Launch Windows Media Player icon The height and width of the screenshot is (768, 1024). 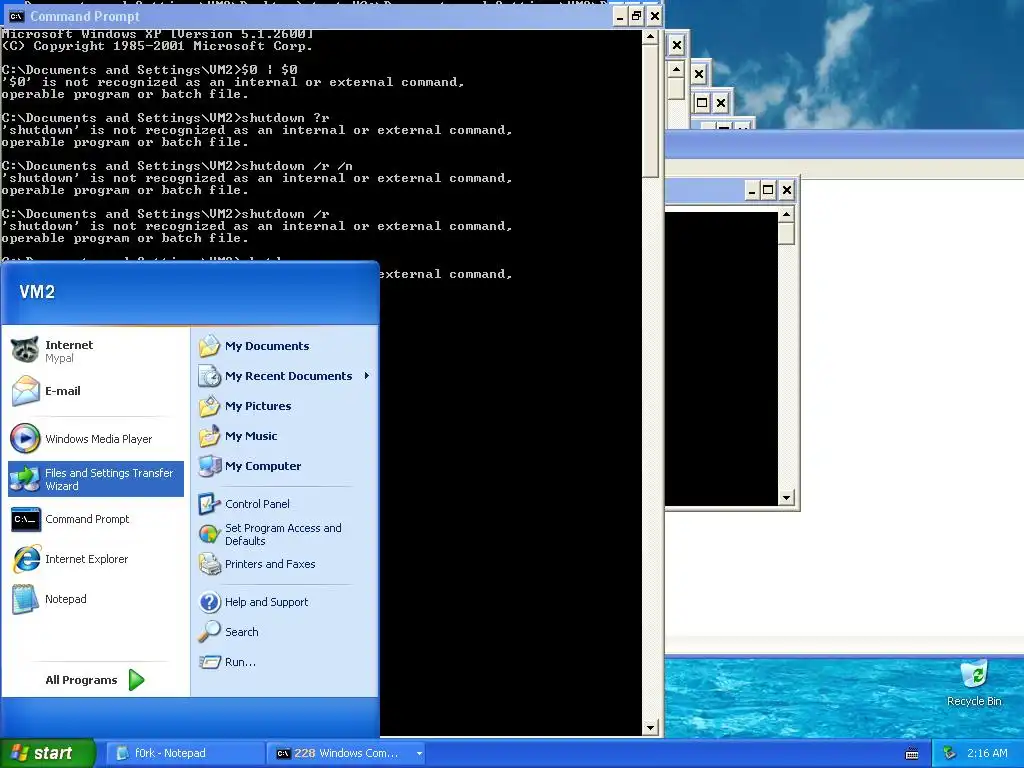(25, 438)
